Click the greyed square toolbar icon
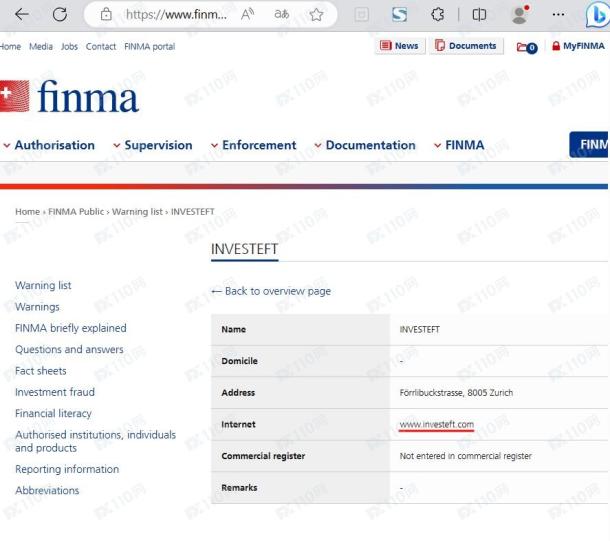 362,14
